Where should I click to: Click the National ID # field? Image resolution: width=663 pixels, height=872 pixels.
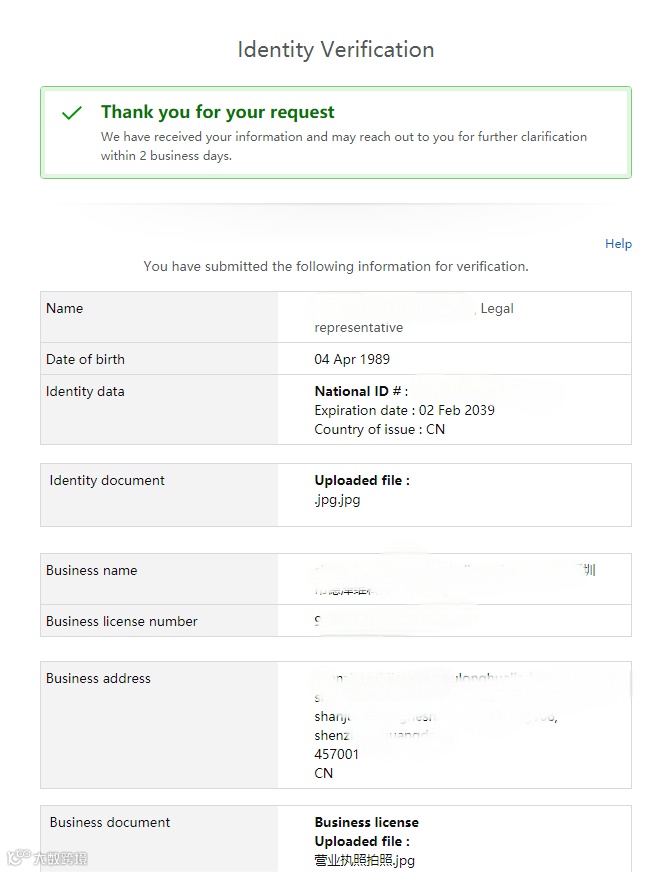pos(361,391)
